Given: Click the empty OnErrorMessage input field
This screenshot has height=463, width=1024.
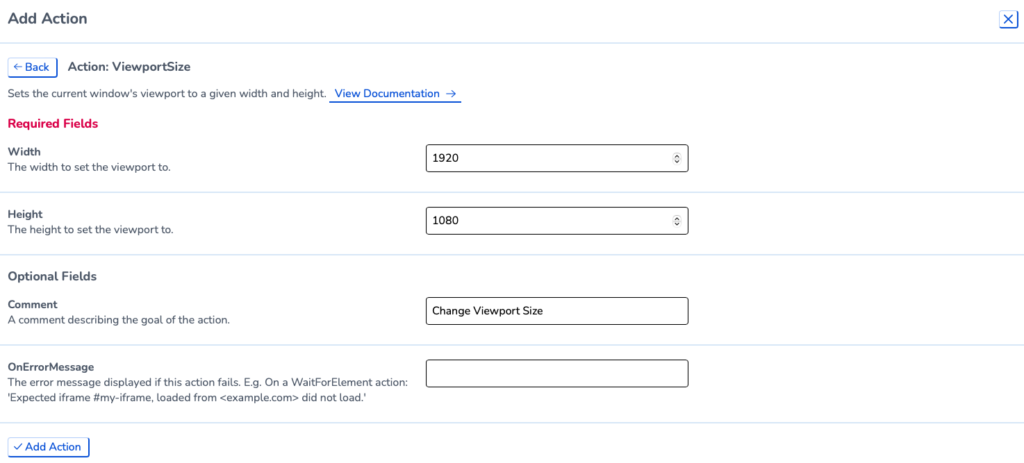Looking at the screenshot, I should 557,373.
